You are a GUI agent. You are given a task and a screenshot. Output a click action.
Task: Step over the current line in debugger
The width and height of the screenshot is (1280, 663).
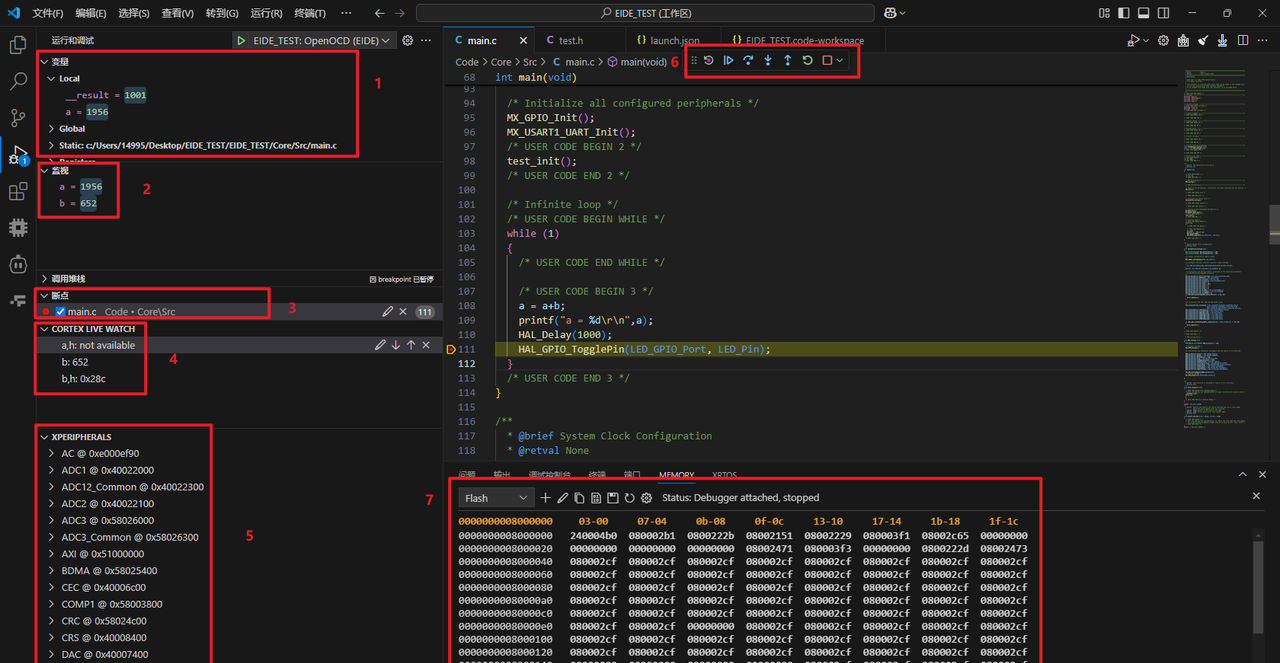click(x=748, y=60)
